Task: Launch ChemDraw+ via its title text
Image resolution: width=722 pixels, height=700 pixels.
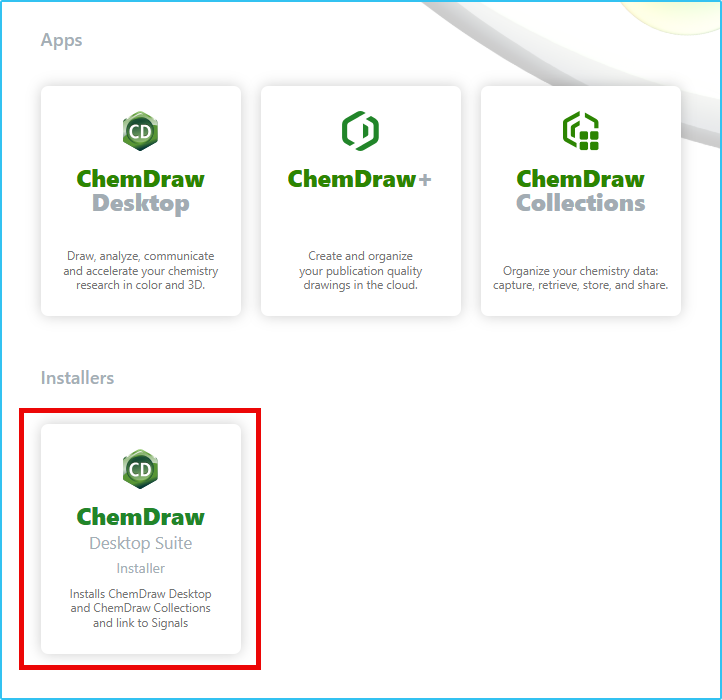Action: (x=360, y=179)
